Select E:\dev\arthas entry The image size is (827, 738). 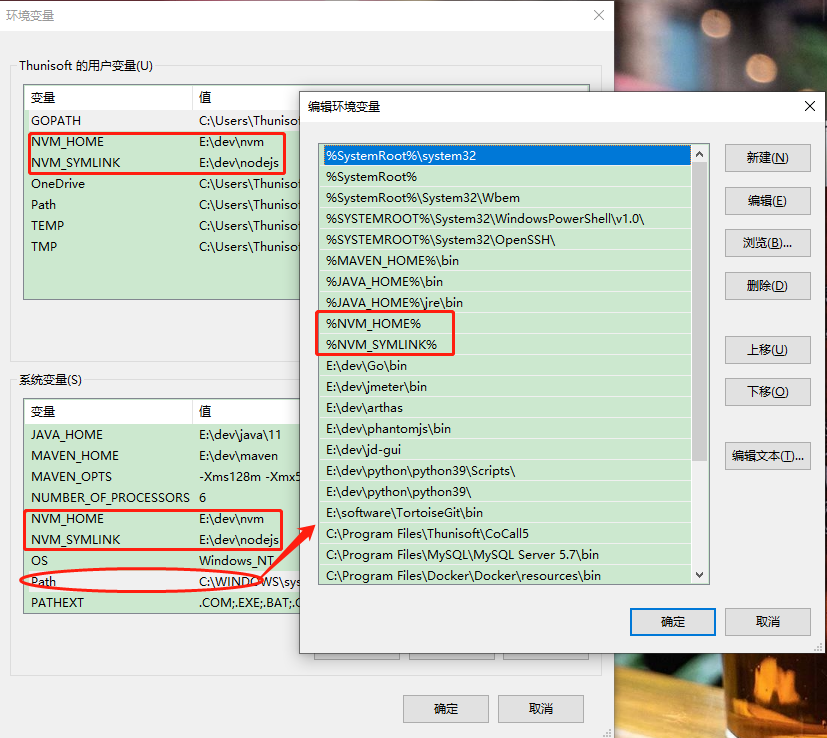pos(505,408)
